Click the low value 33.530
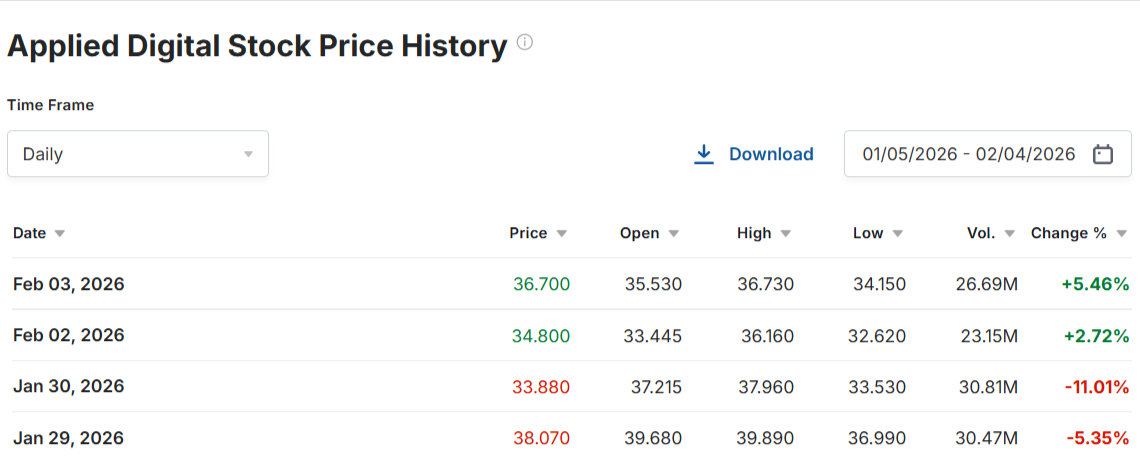This screenshot has height=461, width=1140. click(x=877, y=386)
